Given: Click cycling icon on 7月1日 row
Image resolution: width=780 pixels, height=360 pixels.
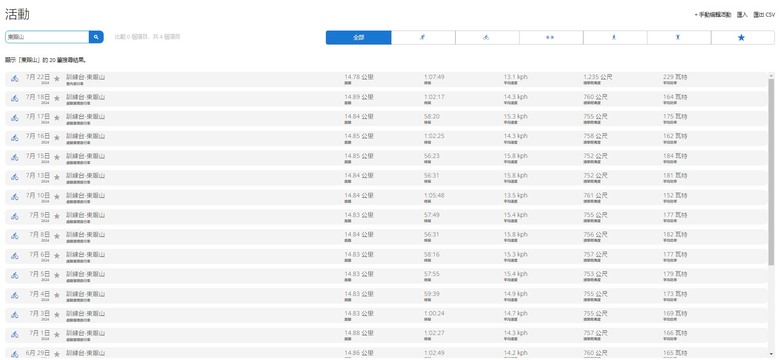Looking at the screenshot, I should [x=15, y=335].
